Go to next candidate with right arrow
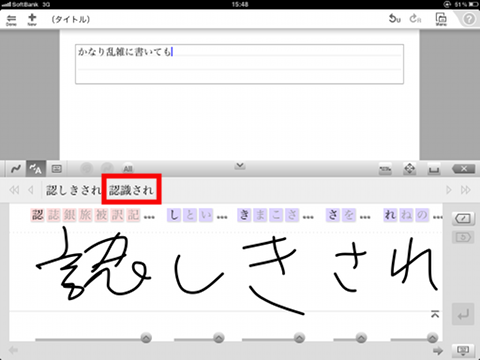 click(x=449, y=190)
